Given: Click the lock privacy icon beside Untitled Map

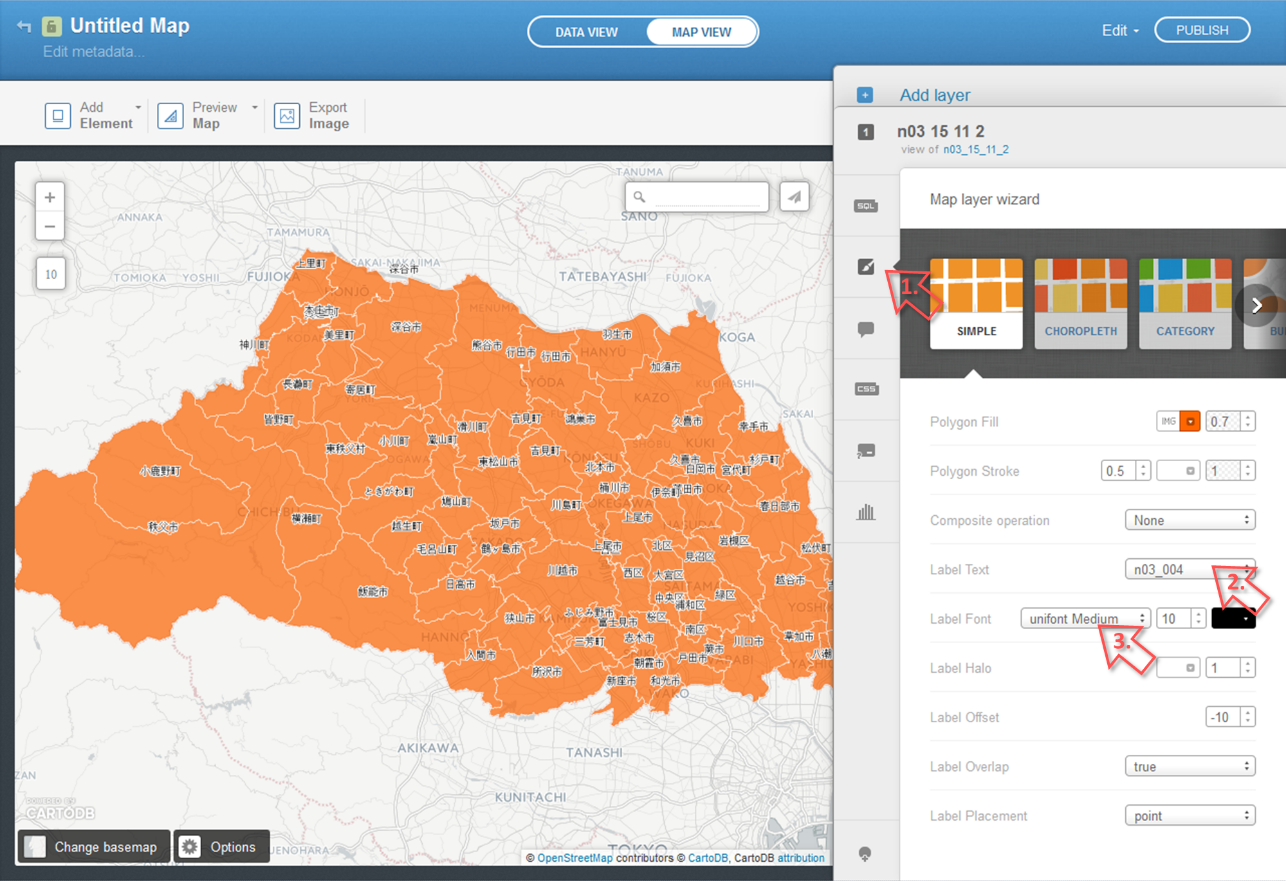Looking at the screenshot, I should (x=51, y=26).
